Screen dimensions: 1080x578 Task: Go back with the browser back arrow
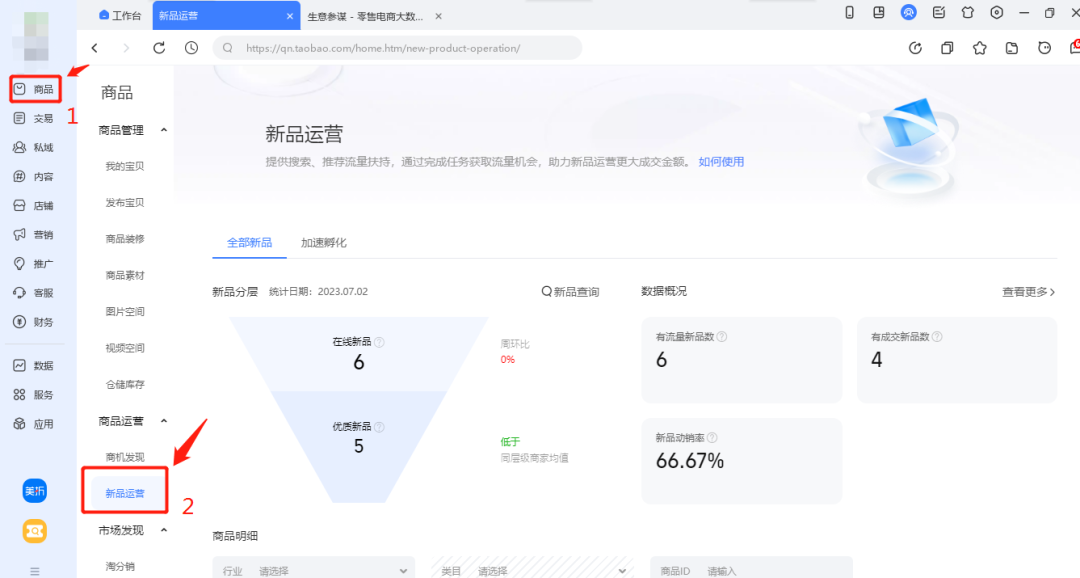pos(95,48)
